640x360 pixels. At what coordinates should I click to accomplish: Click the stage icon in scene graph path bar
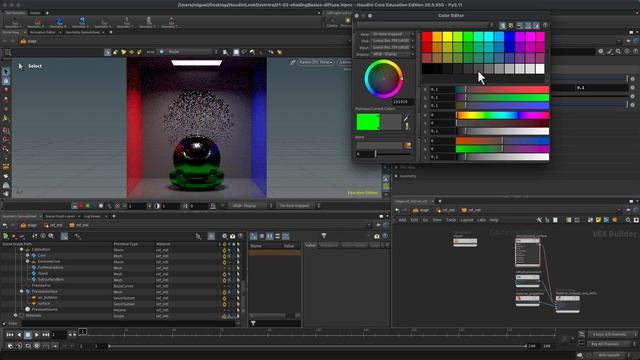24,225
